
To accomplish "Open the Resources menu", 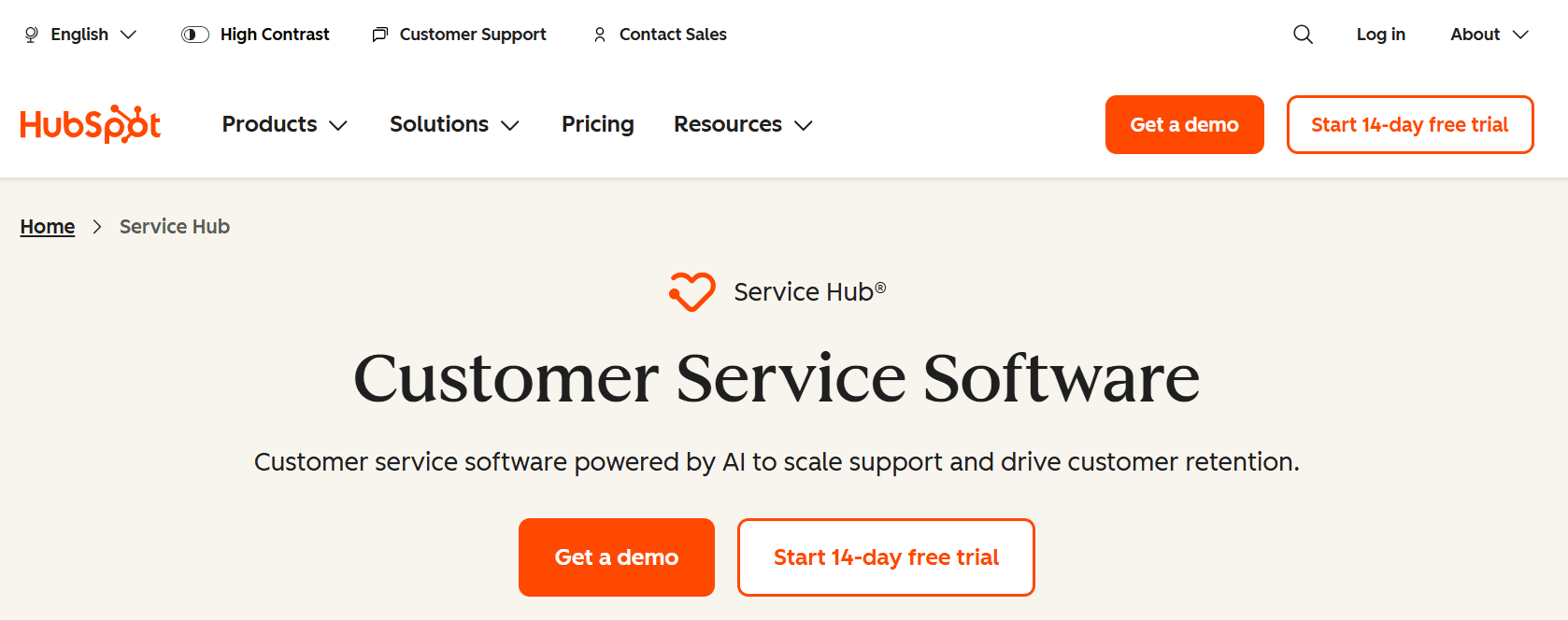I will [742, 124].
